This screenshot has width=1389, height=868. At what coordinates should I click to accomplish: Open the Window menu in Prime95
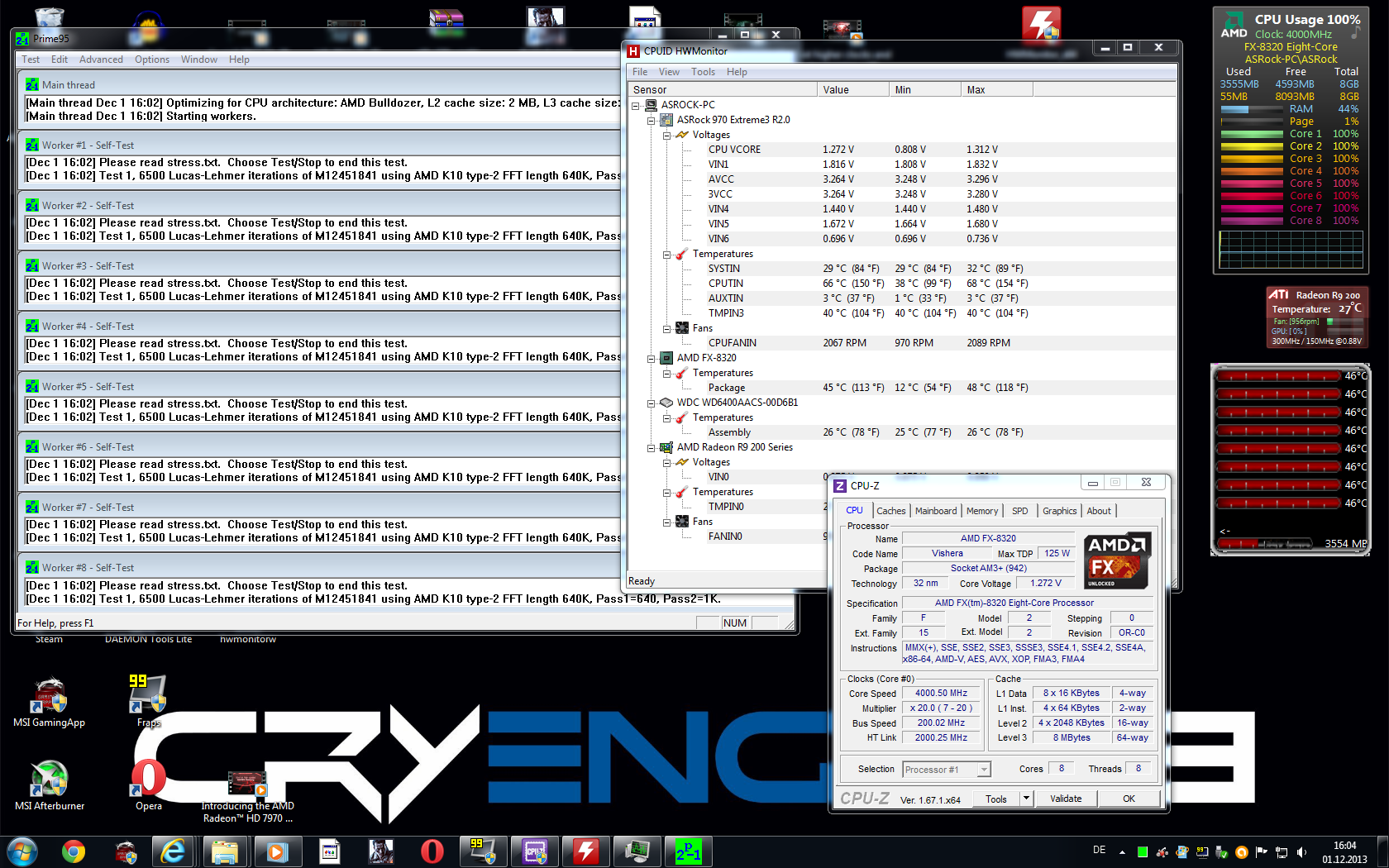[x=199, y=60]
